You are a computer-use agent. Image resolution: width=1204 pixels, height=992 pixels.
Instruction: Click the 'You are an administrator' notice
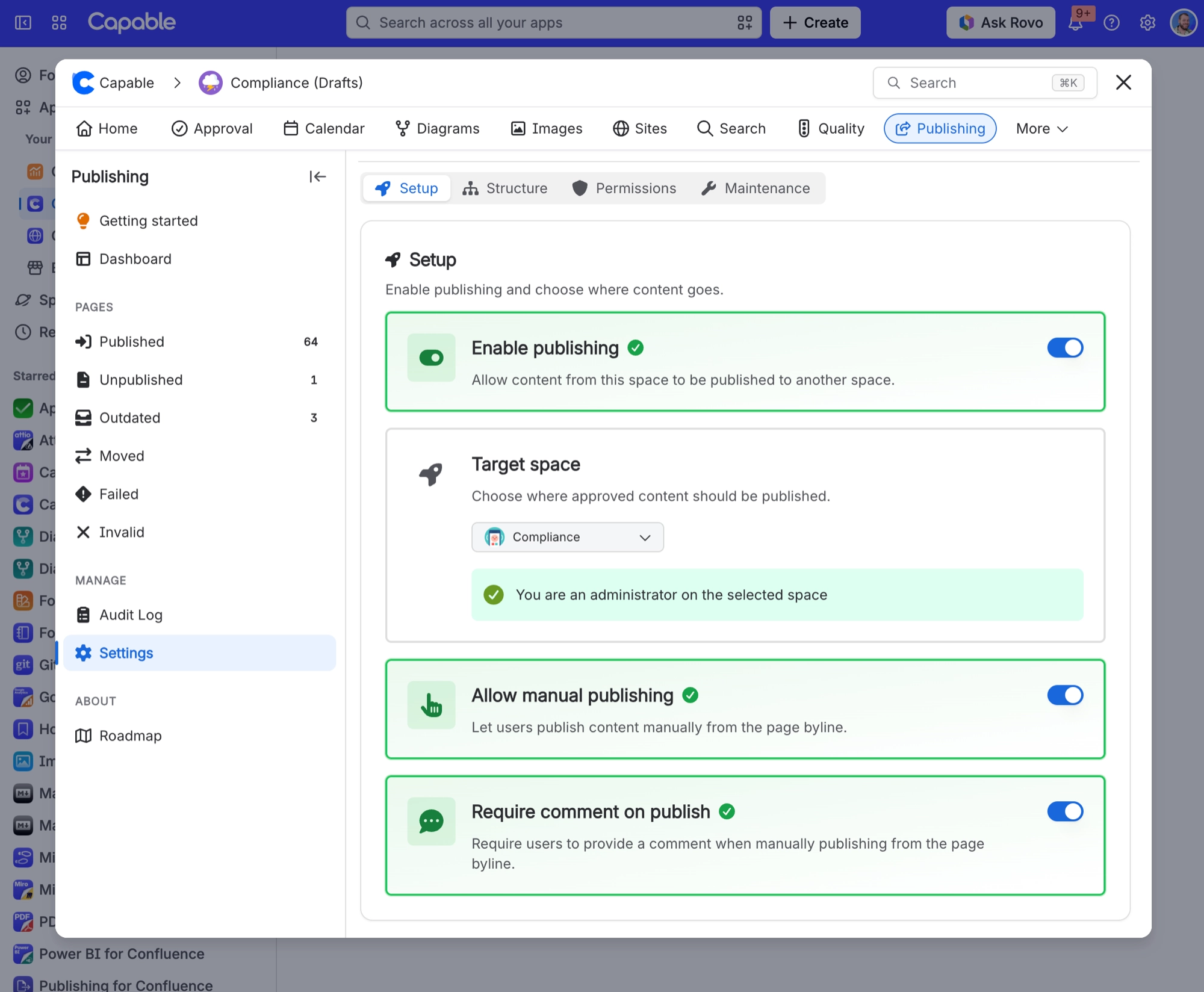pos(777,595)
